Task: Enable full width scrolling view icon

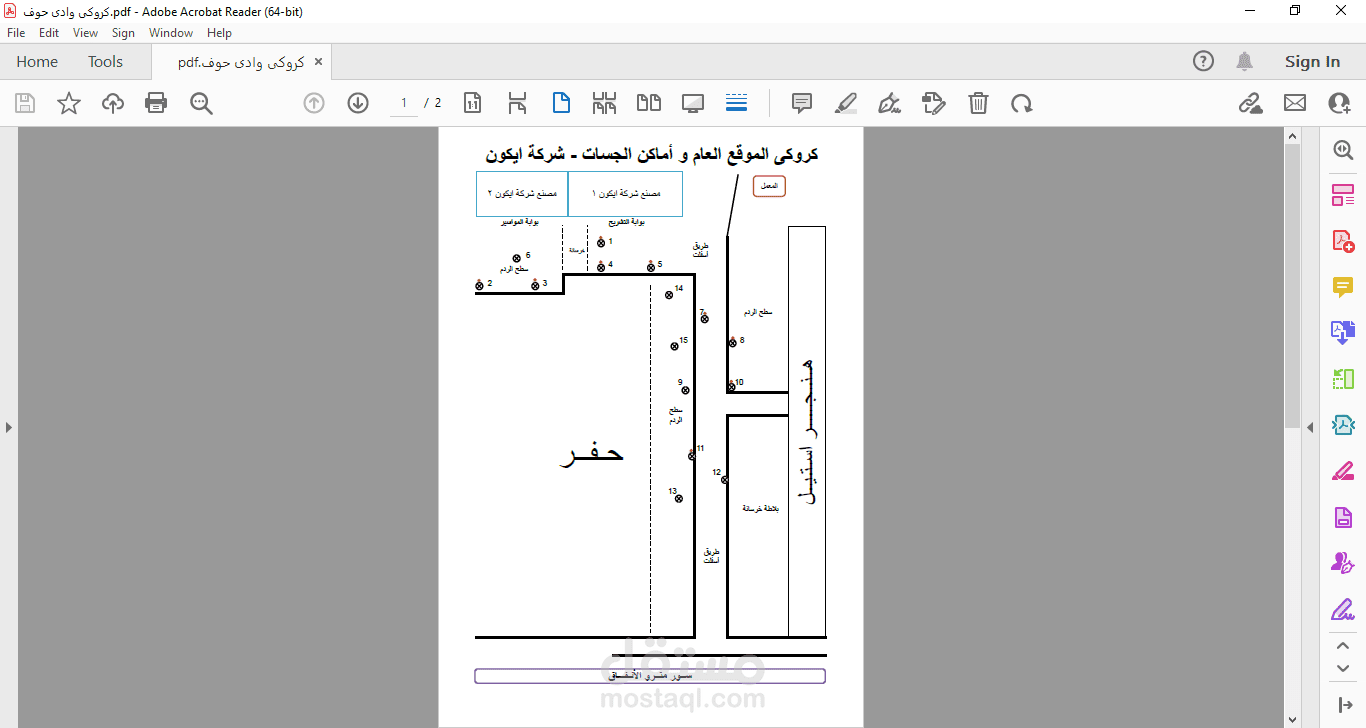Action: (604, 103)
